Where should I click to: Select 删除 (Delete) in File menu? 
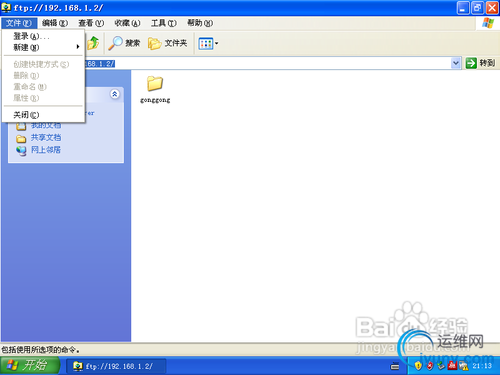point(43,76)
